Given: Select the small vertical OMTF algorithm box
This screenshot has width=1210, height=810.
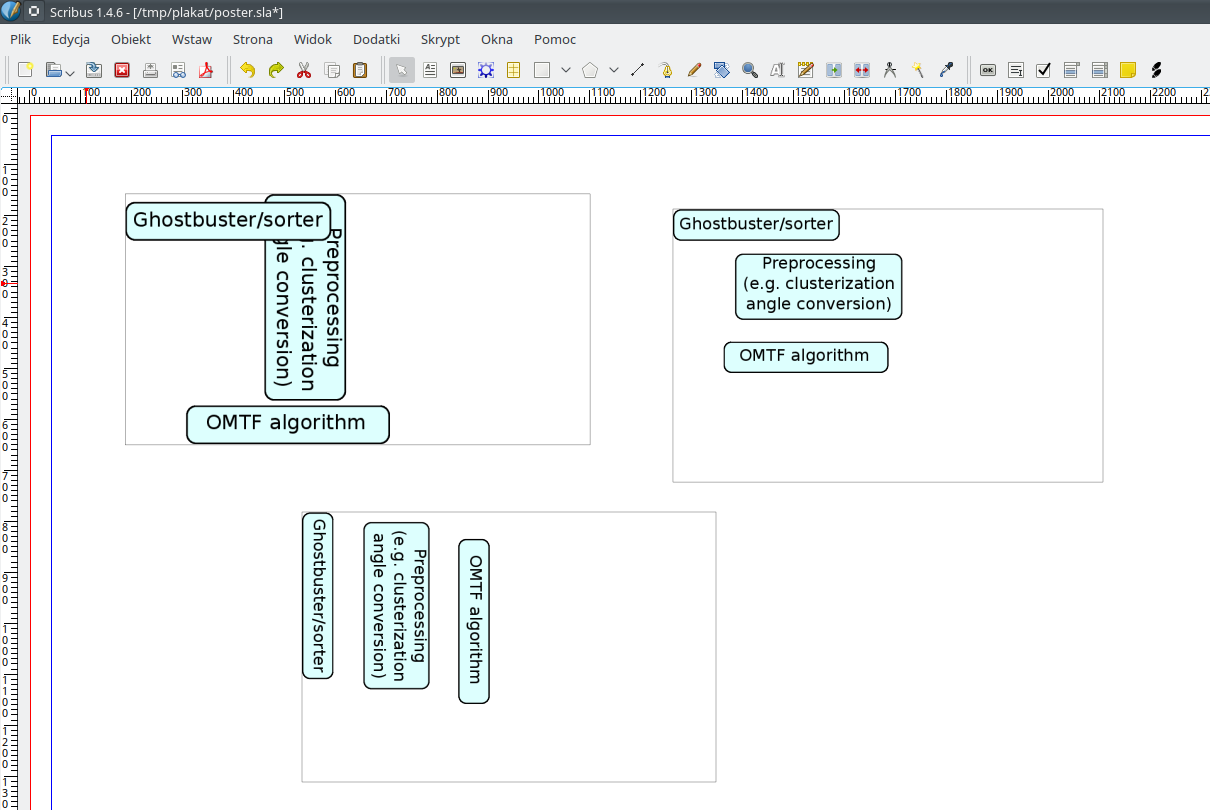Looking at the screenshot, I should pyautogui.click(x=474, y=621).
